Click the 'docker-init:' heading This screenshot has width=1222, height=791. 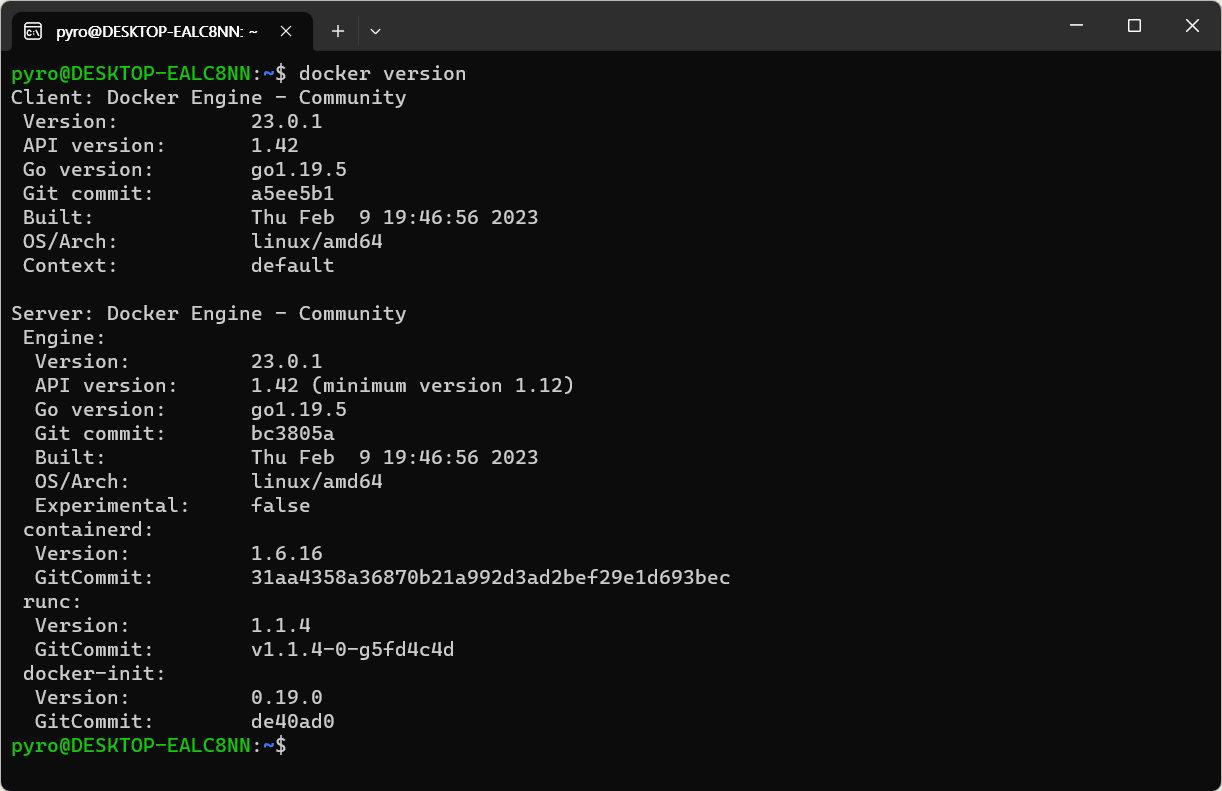94,674
